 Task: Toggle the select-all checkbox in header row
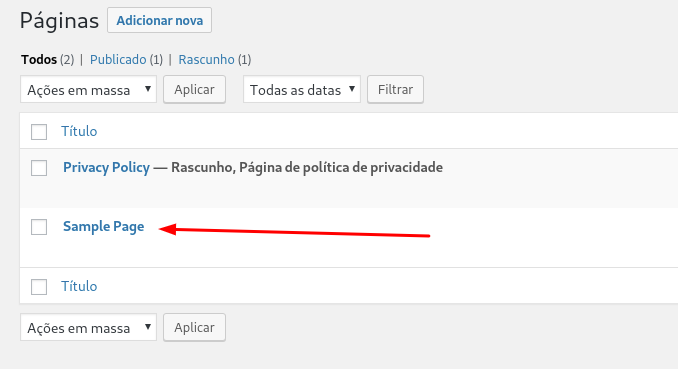tap(39, 132)
